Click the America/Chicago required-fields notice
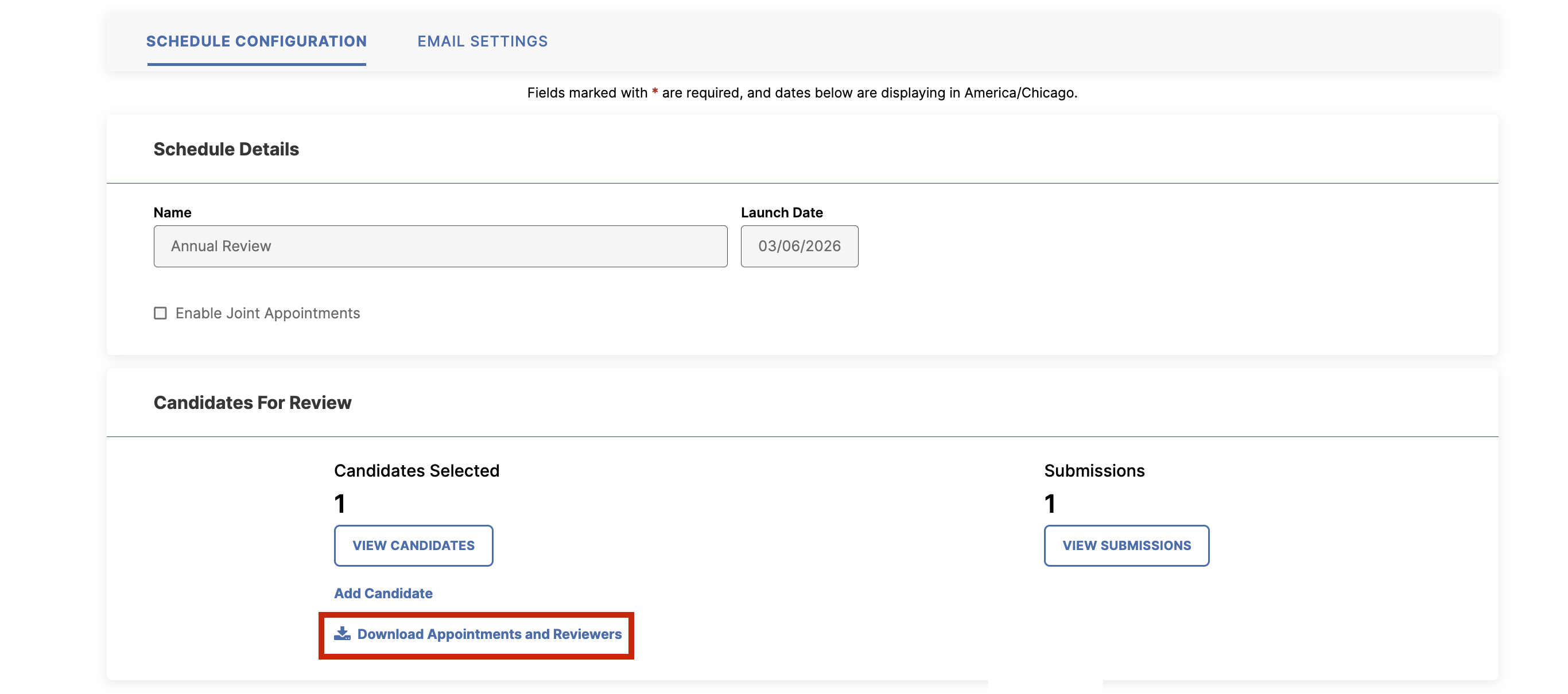The width and height of the screenshot is (1568, 694). pyautogui.click(x=802, y=93)
